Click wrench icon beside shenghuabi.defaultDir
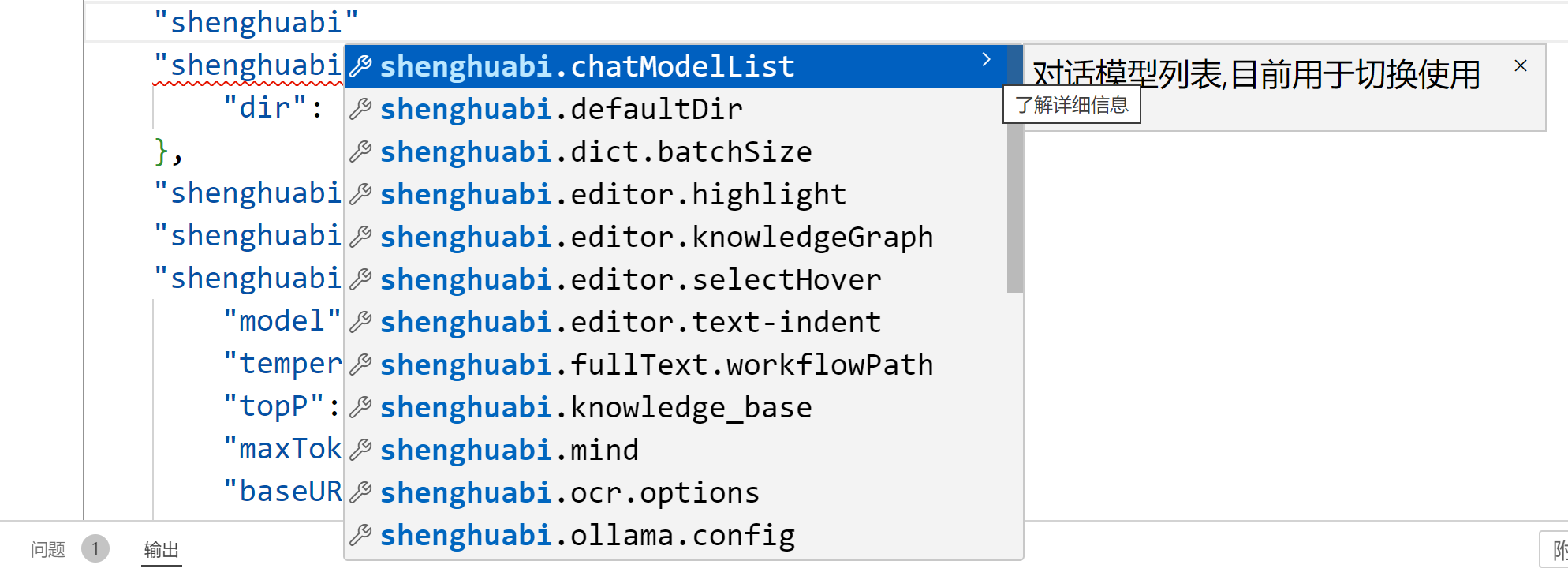The width and height of the screenshot is (1568, 576). pos(360,109)
